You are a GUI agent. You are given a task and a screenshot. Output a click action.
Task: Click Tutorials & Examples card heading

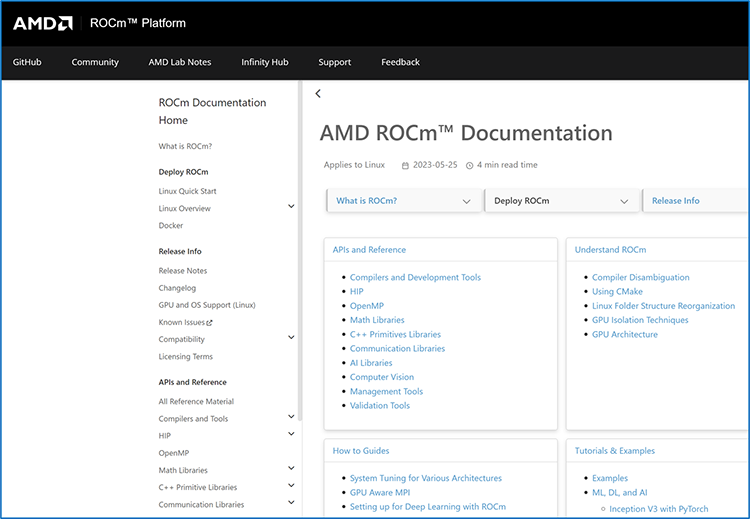tap(615, 451)
